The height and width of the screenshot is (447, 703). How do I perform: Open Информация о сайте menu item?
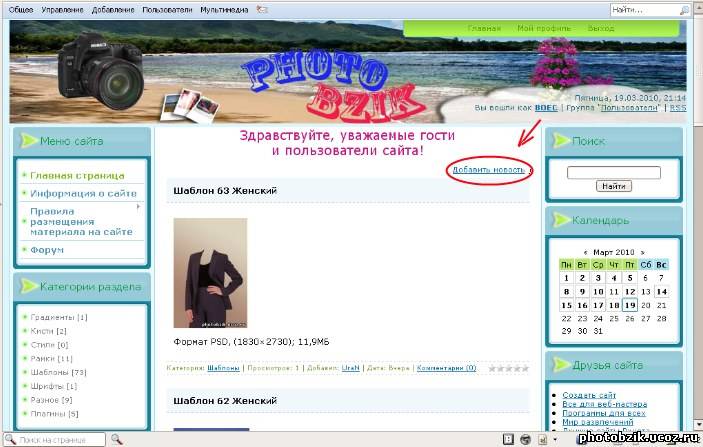83,194
